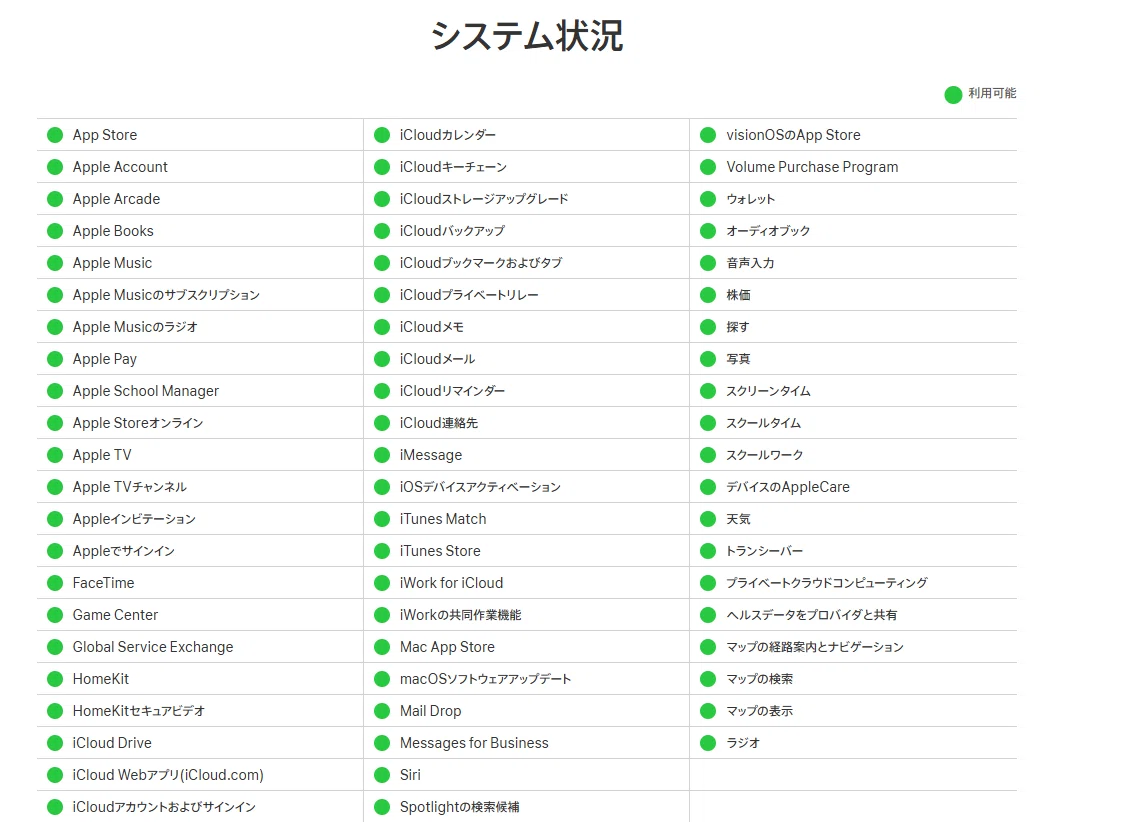Click the green dot for visionOSのApp Store
Screen dimensions: 1124x822
(708, 135)
